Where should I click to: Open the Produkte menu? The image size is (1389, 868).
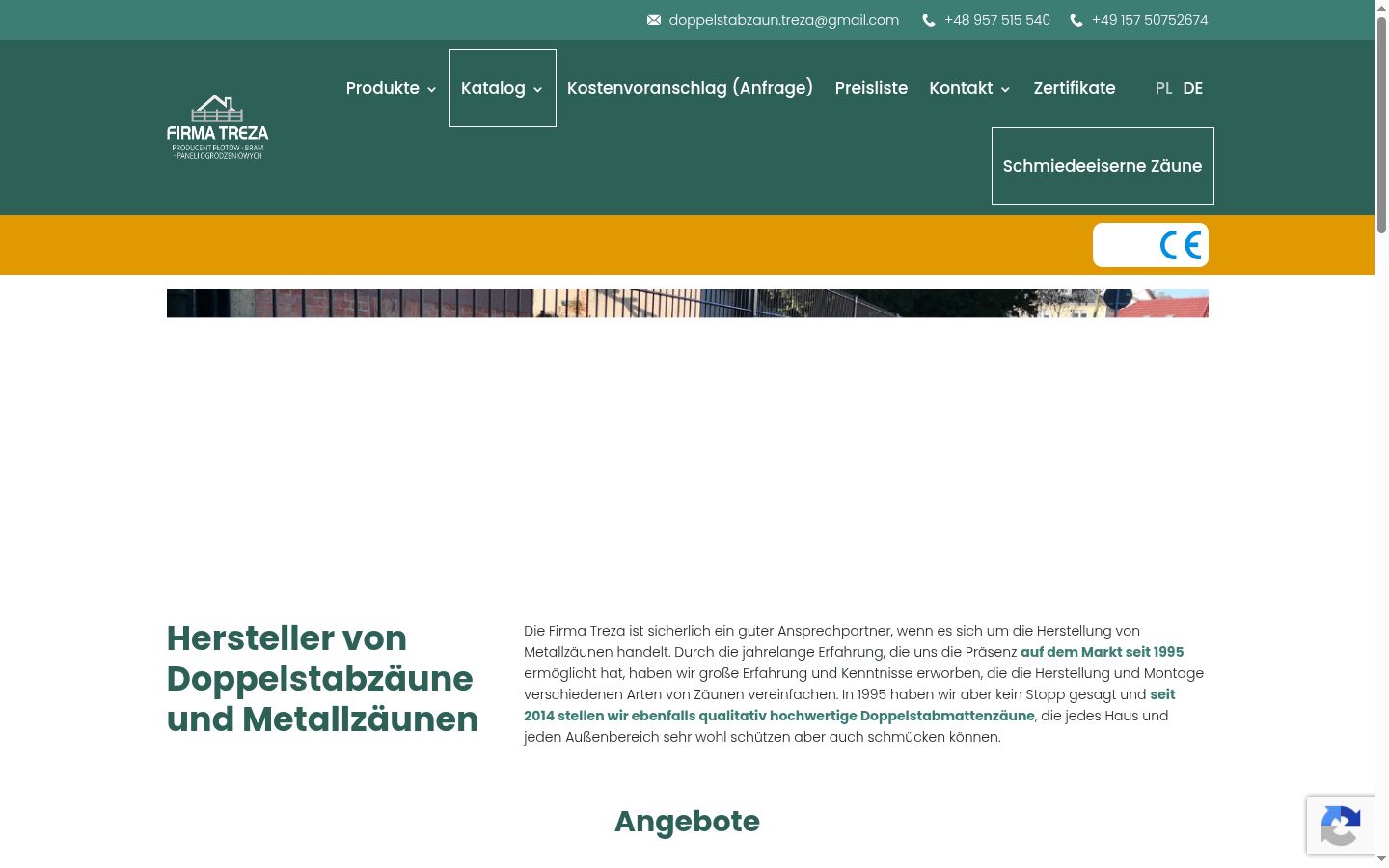click(x=383, y=88)
